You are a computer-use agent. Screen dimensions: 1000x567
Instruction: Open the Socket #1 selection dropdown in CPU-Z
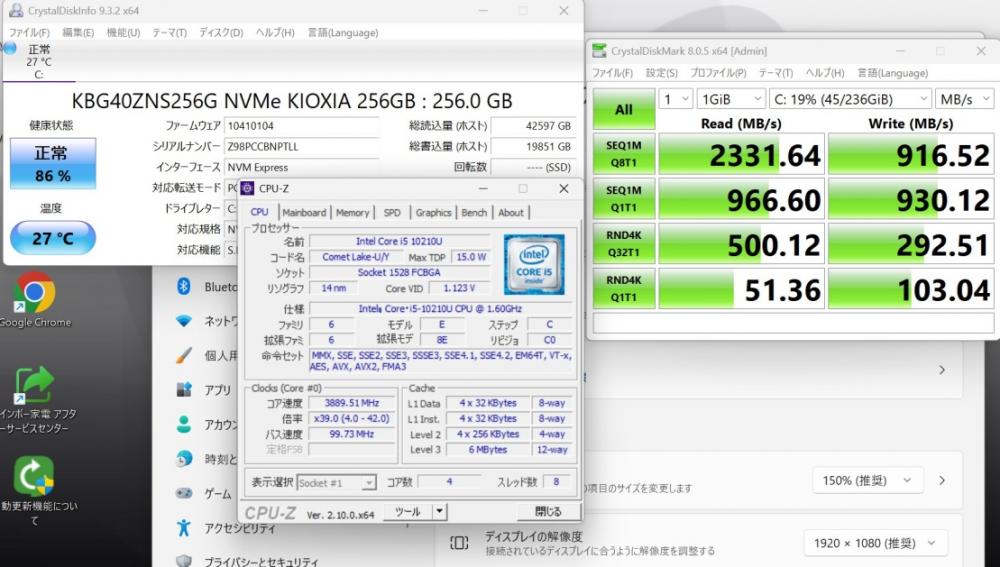point(337,483)
